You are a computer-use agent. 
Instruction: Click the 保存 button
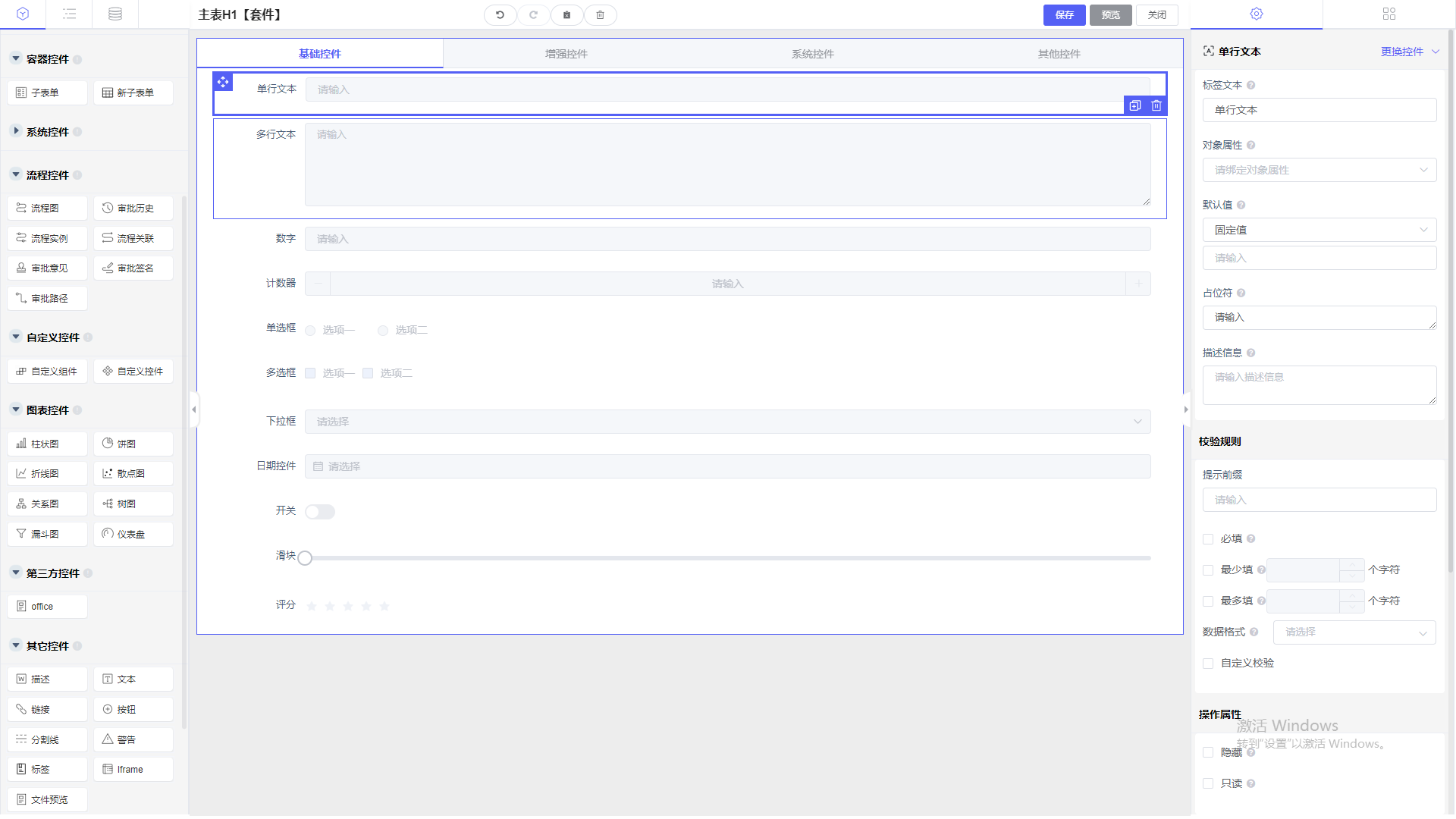point(1064,15)
